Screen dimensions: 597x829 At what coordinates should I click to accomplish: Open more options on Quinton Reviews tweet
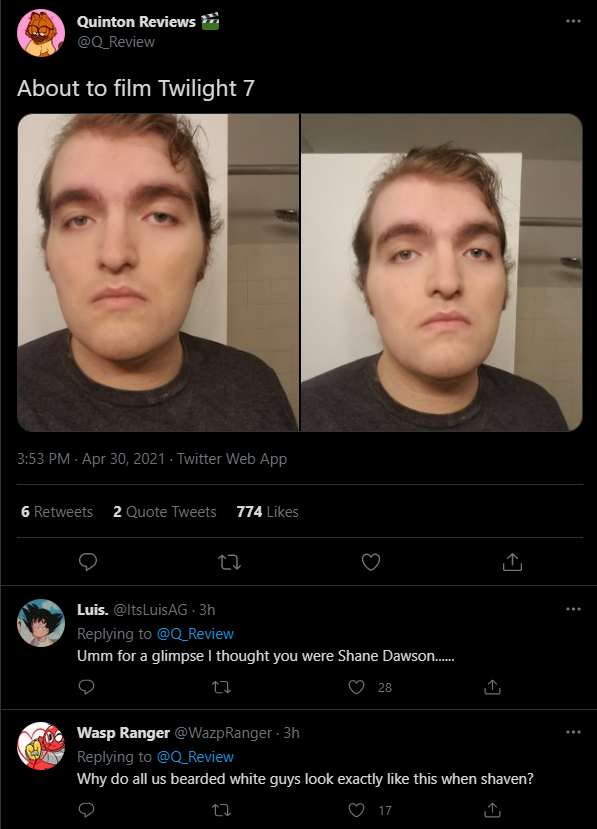click(573, 21)
